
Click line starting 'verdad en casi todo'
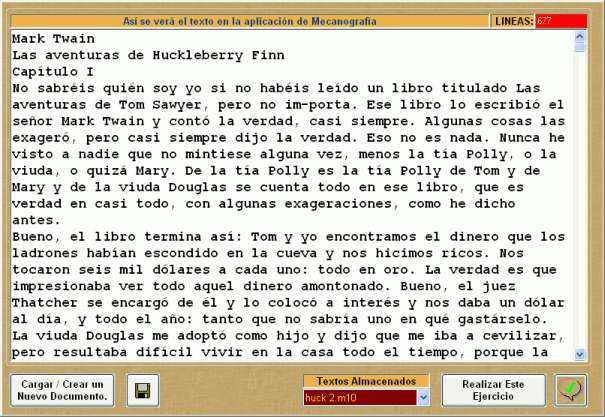(x=264, y=204)
